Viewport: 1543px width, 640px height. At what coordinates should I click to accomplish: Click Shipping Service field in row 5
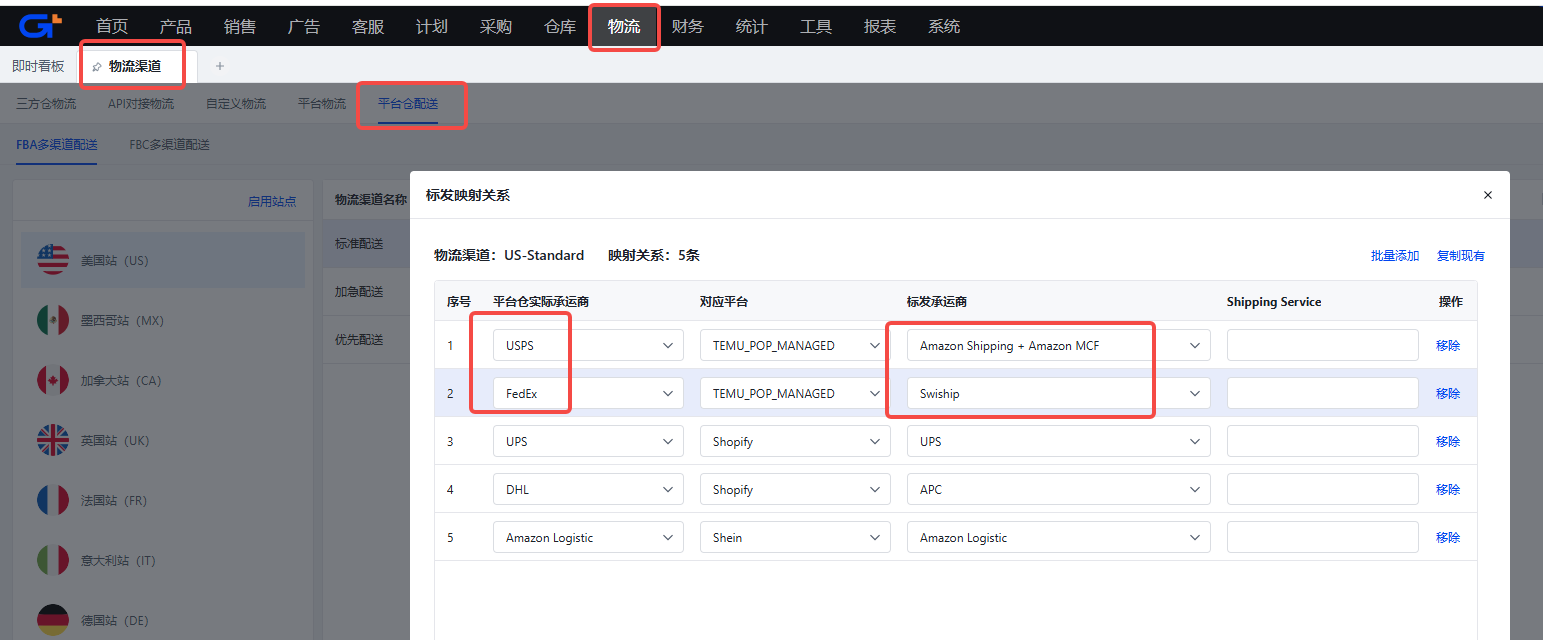[1323, 537]
